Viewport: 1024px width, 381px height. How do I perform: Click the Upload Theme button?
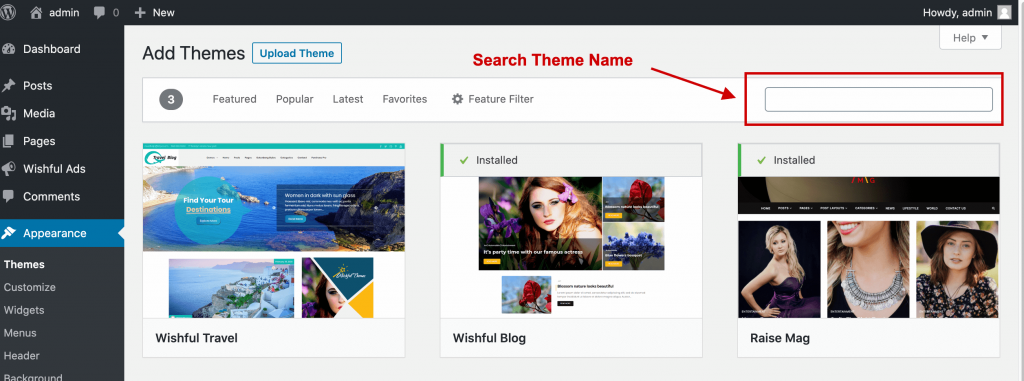(x=297, y=54)
